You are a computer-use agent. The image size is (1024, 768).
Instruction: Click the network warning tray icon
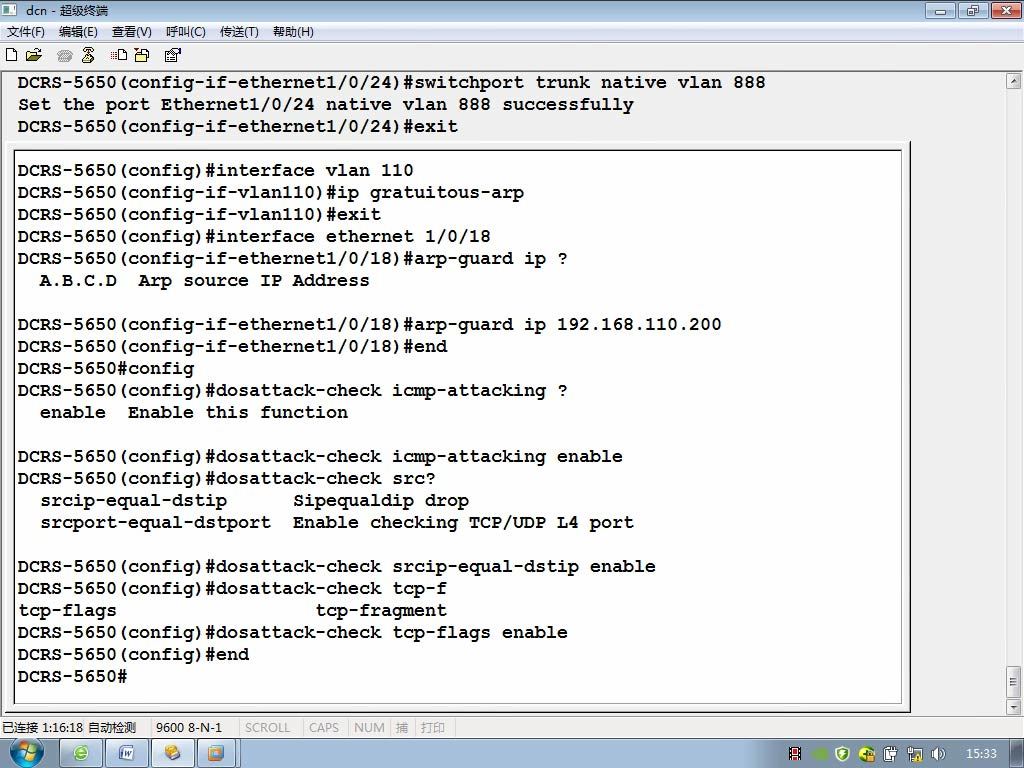(915, 754)
